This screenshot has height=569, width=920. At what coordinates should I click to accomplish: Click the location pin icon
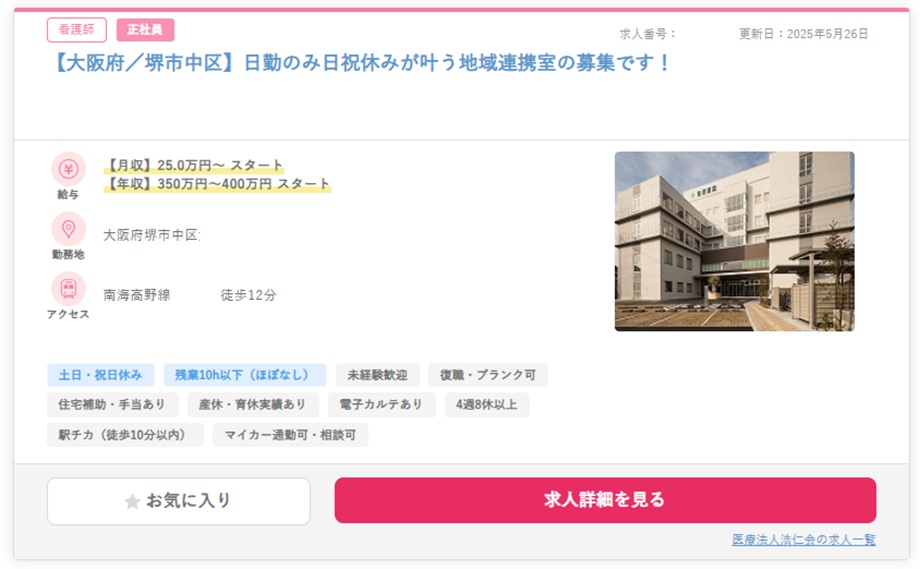click(x=68, y=229)
